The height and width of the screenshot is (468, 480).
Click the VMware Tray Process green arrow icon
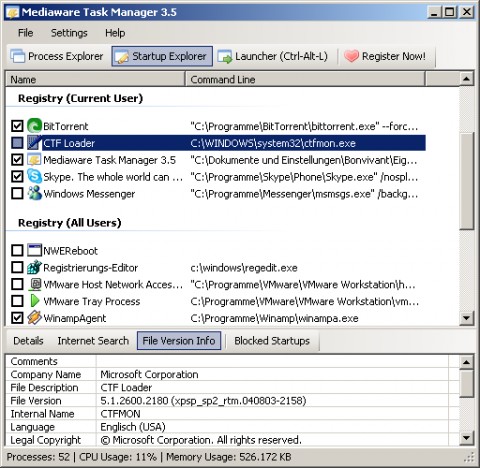pyautogui.click(x=34, y=301)
